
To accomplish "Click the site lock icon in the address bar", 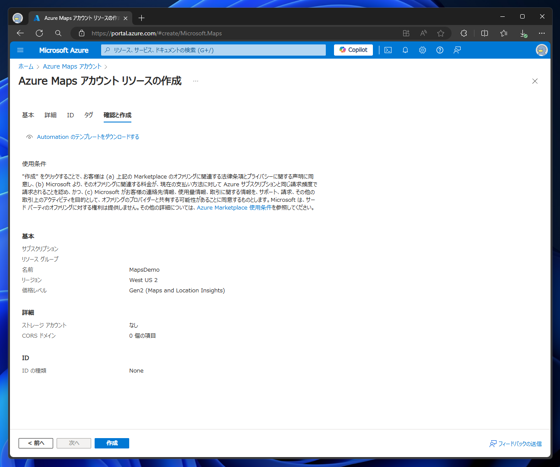I will (82, 33).
